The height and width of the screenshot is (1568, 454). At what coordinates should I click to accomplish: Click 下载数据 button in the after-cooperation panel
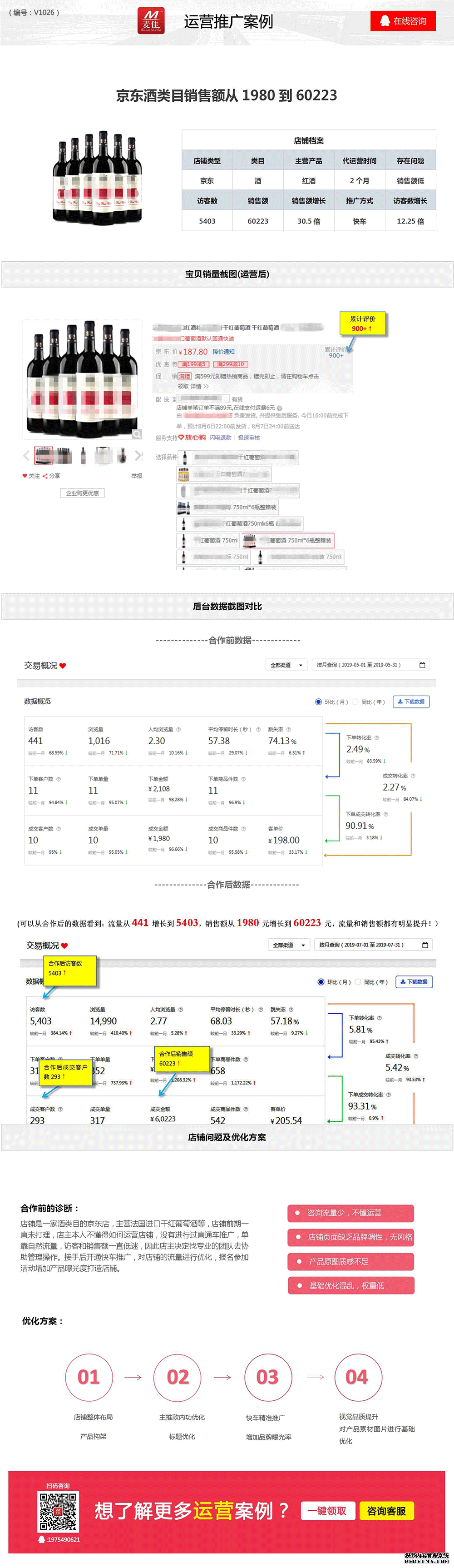coord(415,982)
